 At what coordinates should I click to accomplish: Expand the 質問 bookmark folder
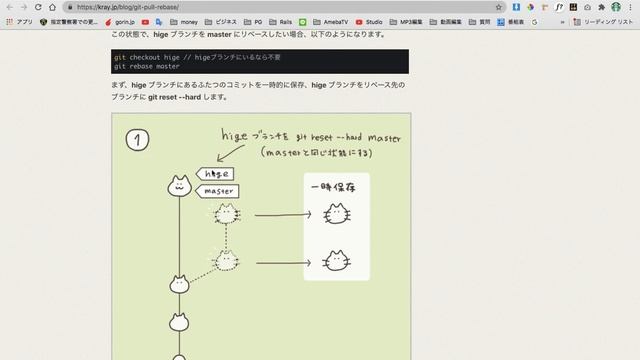coord(480,22)
